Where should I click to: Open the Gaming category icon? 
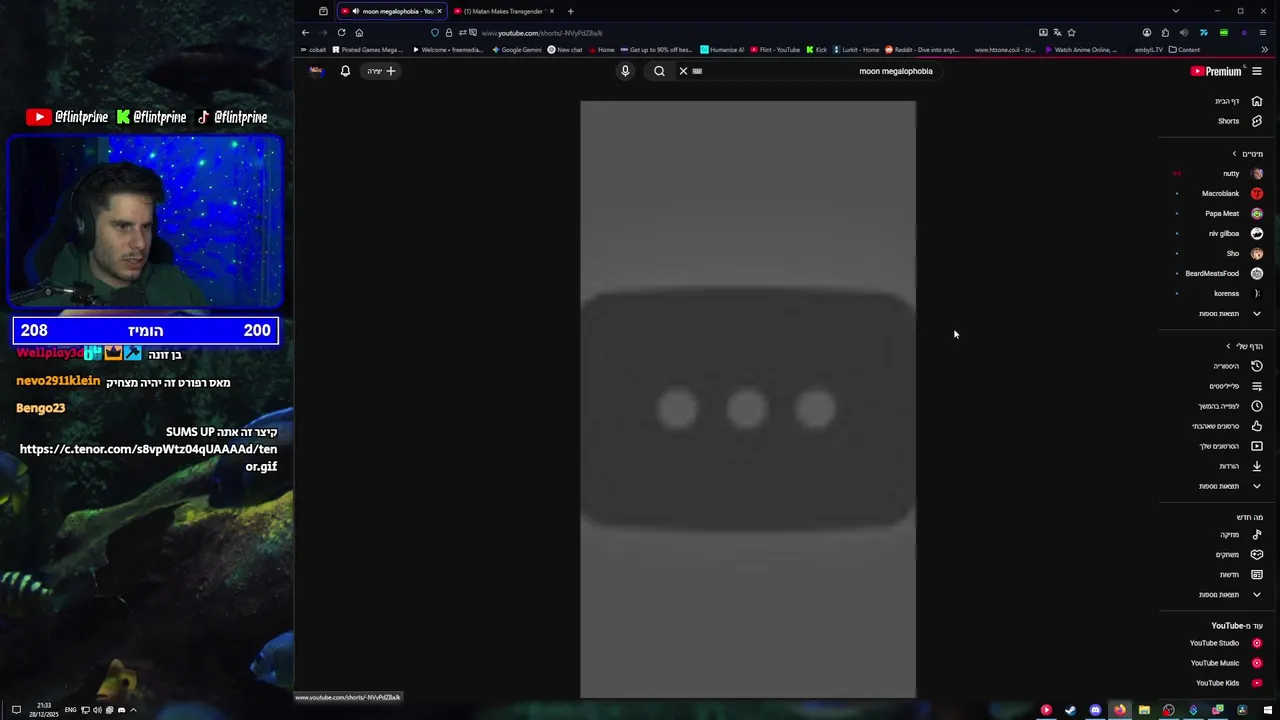[x=1257, y=555]
